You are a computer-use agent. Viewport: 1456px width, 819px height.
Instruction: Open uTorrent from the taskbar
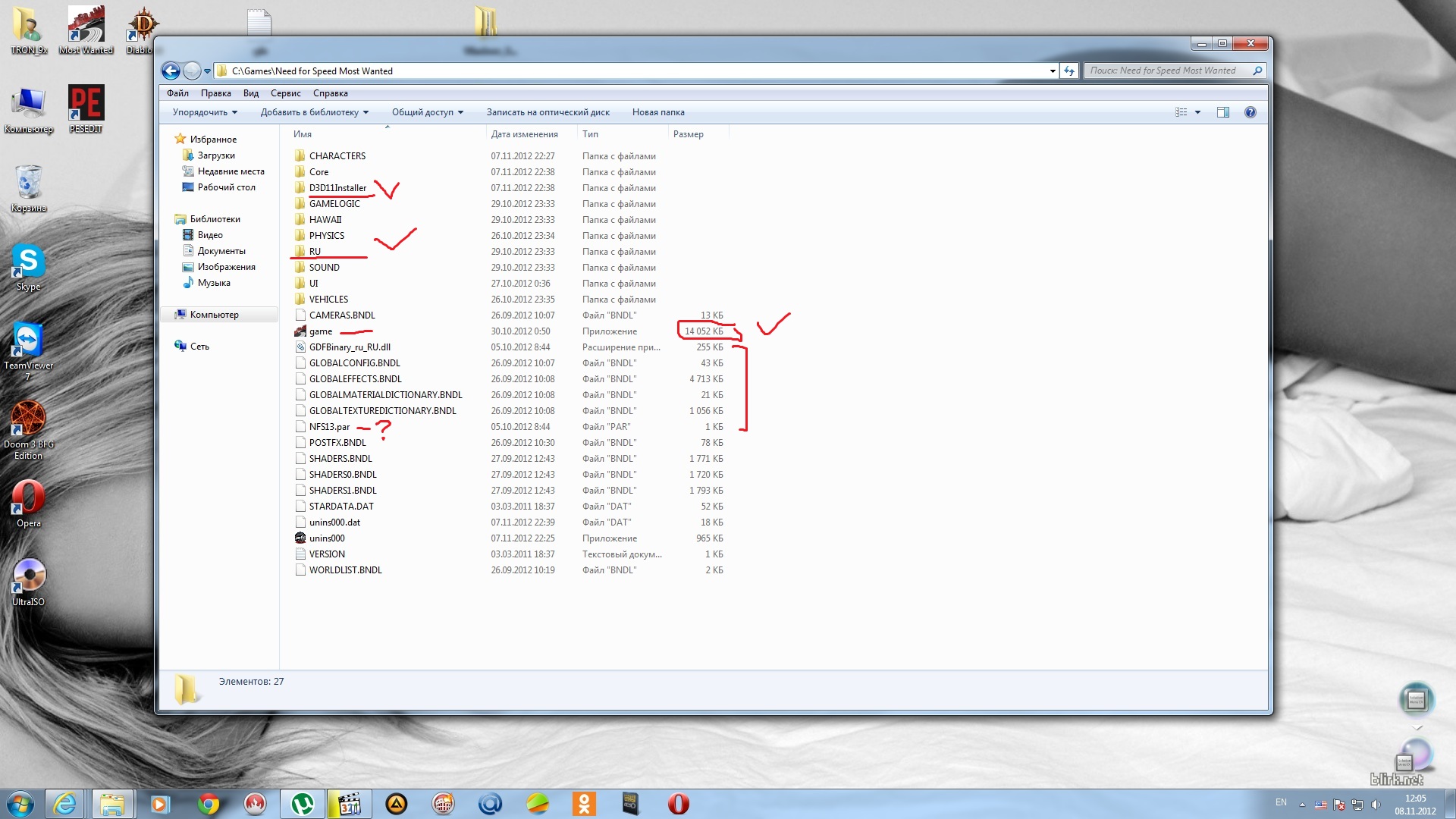pos(303,804)
